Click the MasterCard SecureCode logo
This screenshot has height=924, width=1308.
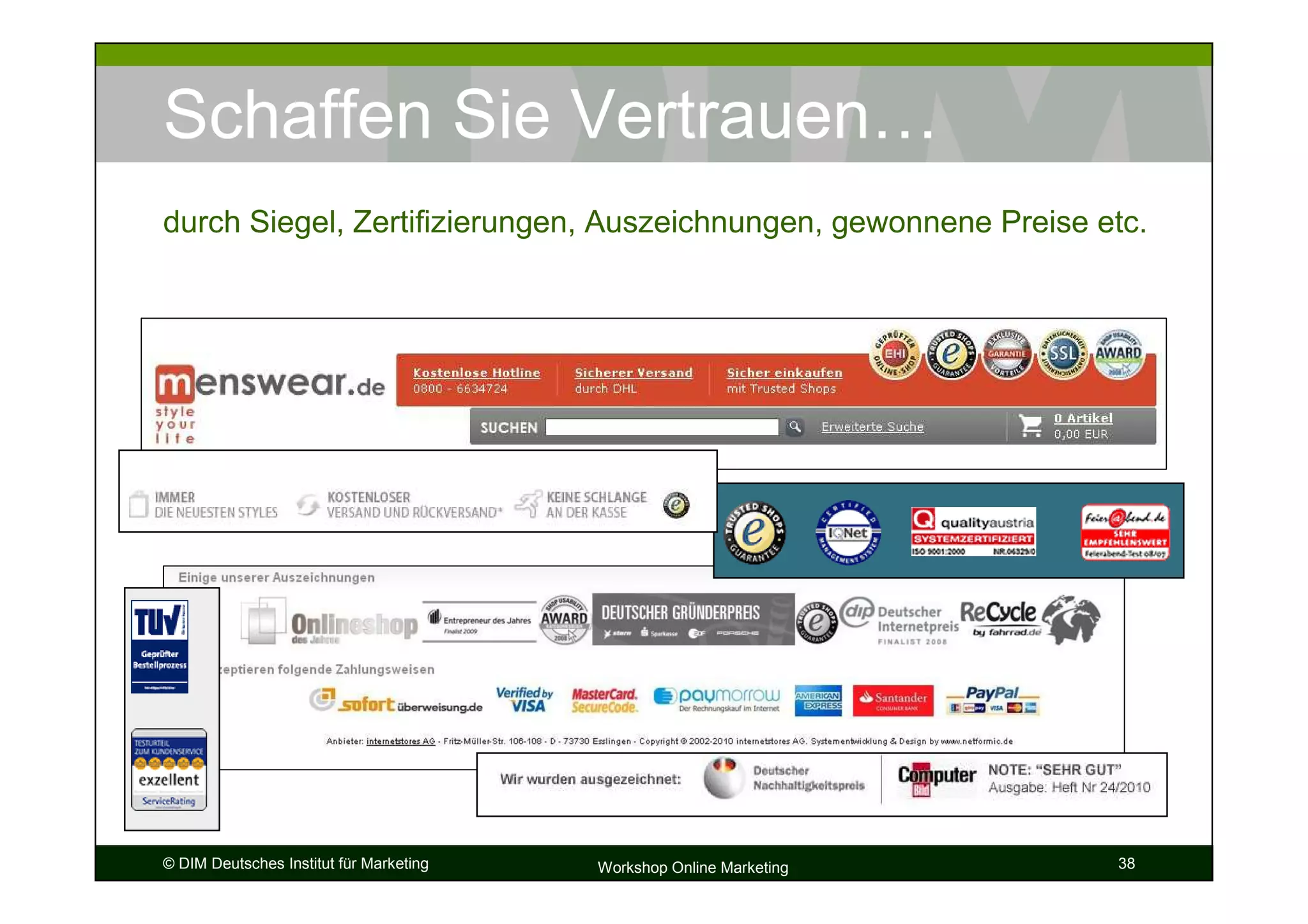click(x=604, y=701)
